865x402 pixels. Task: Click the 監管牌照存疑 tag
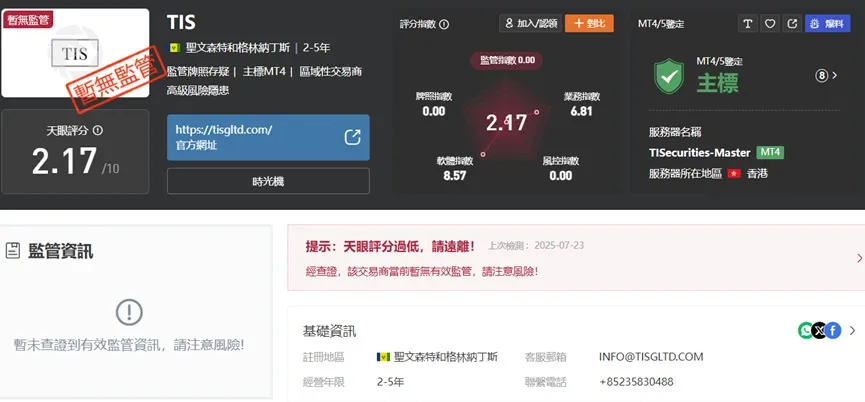click(198, 72)
